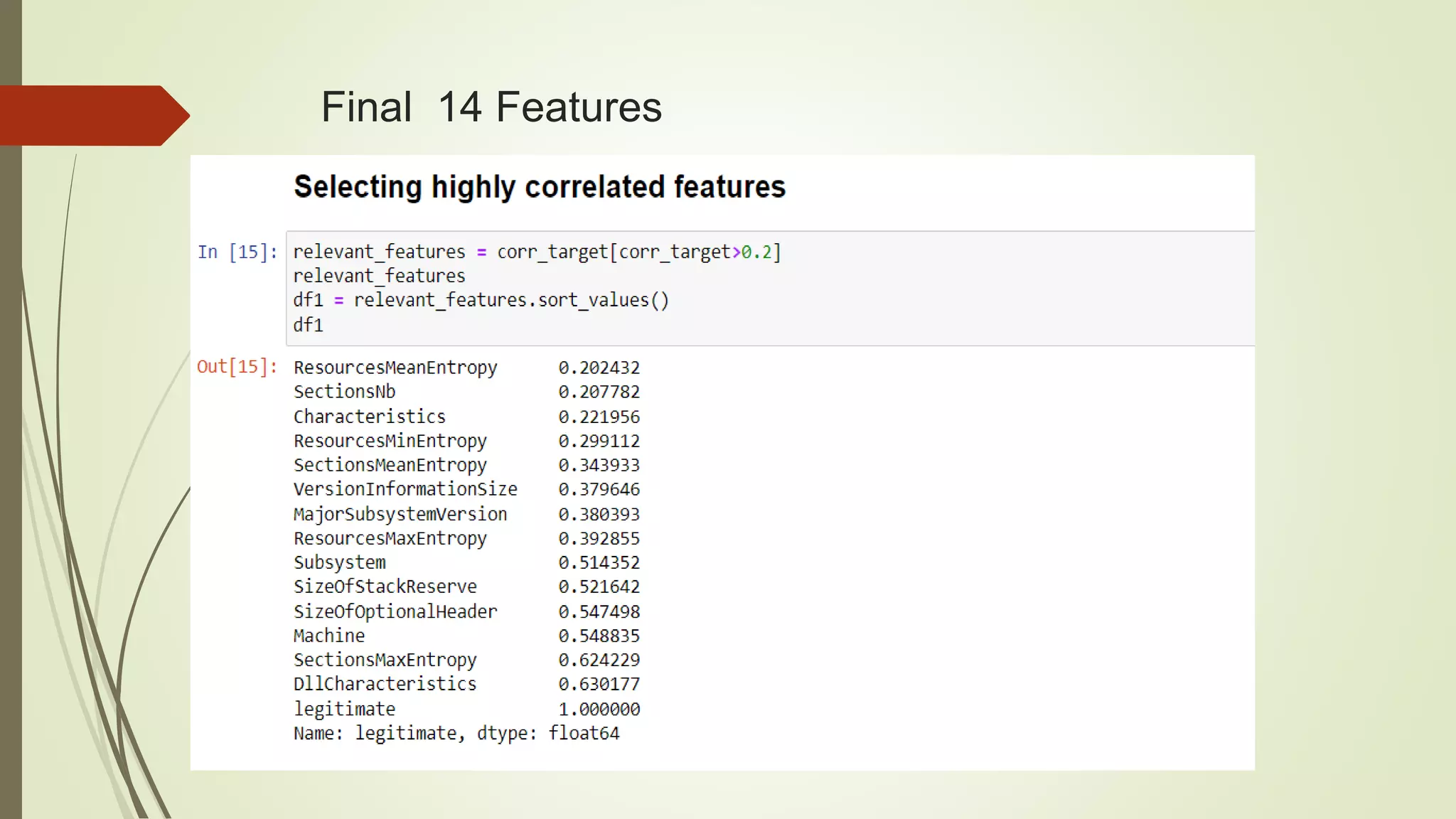This screenshot has width=1456, height=819.
Task: Click the Machine row in output
Action: (x=329, y=636)
